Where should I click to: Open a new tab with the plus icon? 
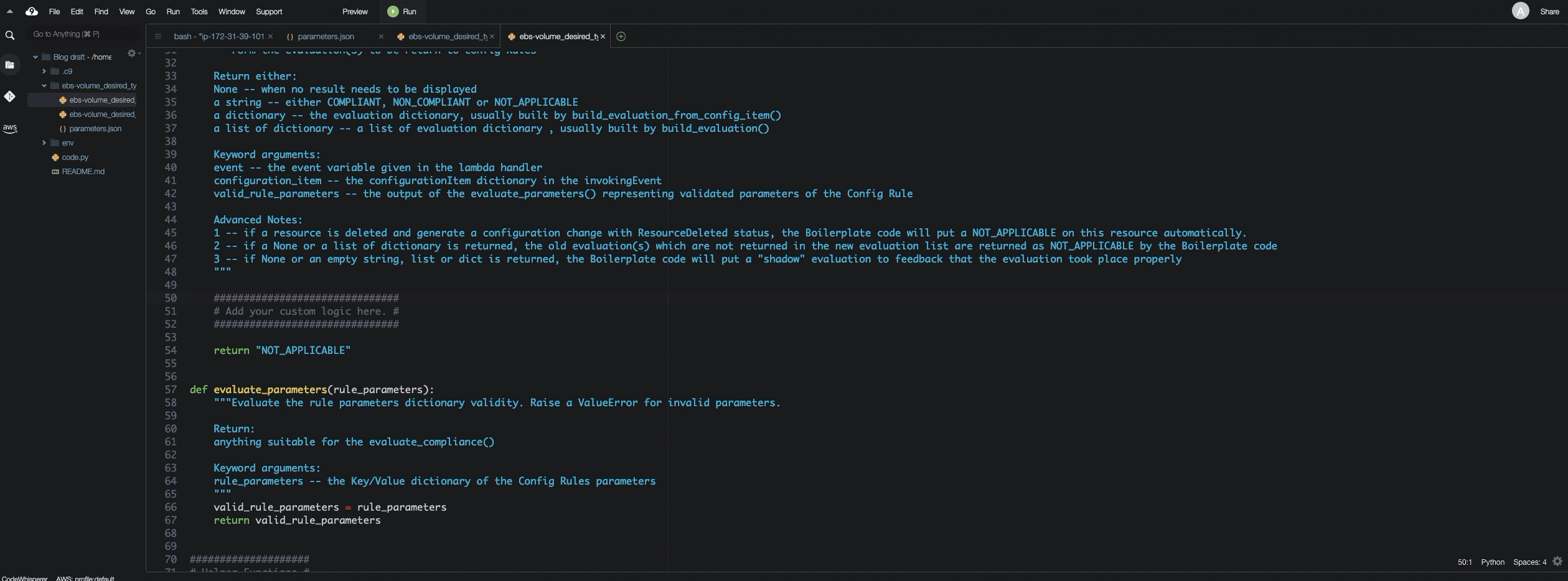620,36
